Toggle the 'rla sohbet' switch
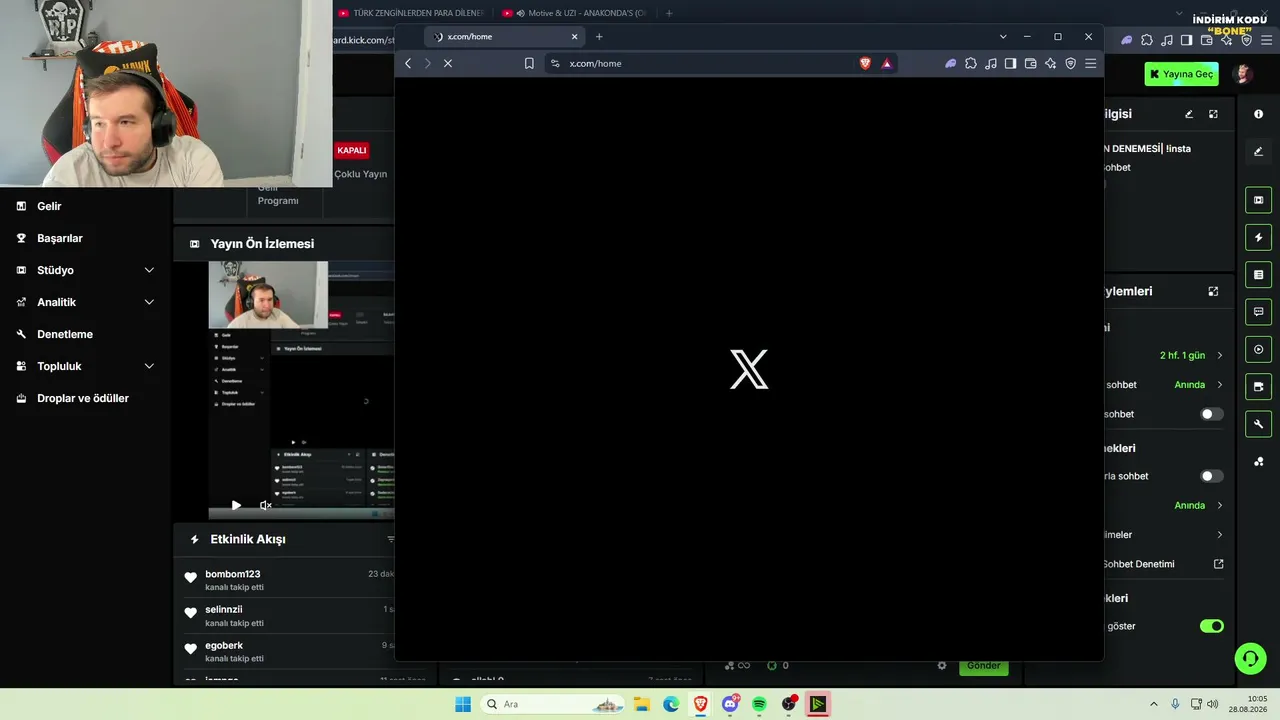Image resolution: width=1280 pixels, height=720 pixels. coord(1212,476)
